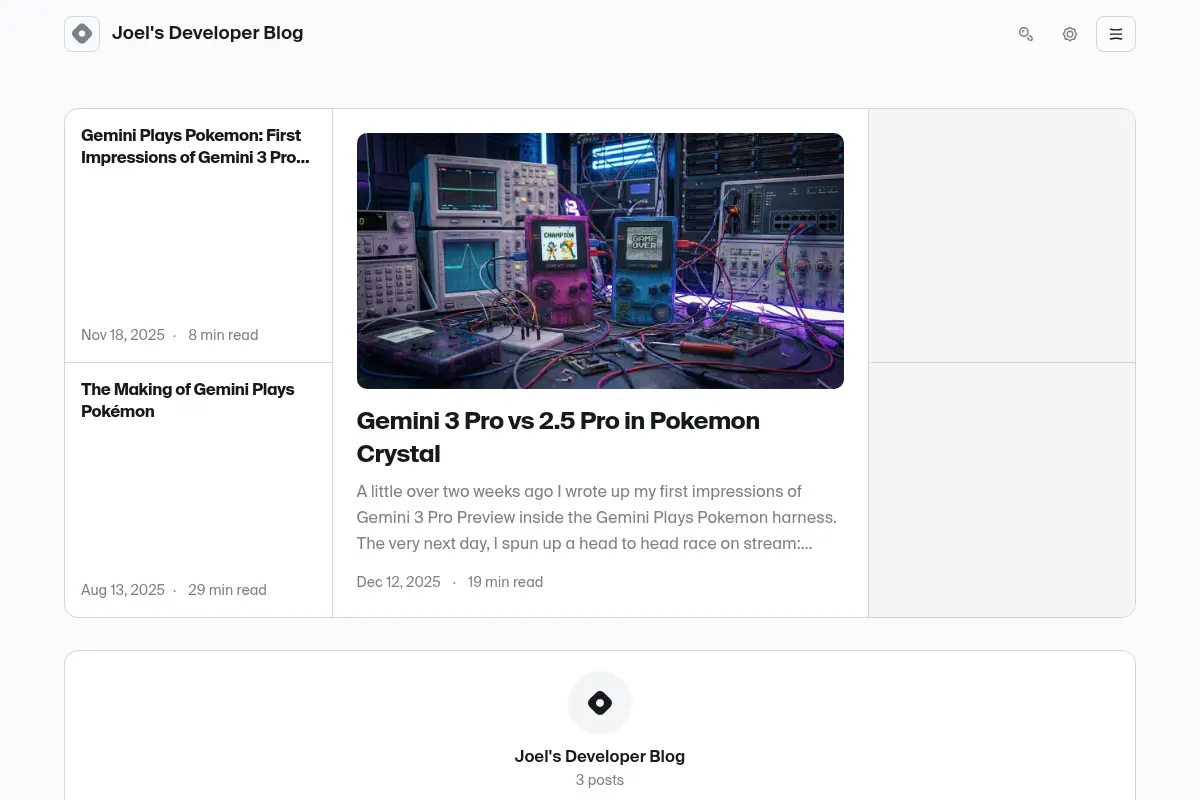Viewport: 1200px width, 800px height.
Task: Click the 29 min read label
Action: 227,590
